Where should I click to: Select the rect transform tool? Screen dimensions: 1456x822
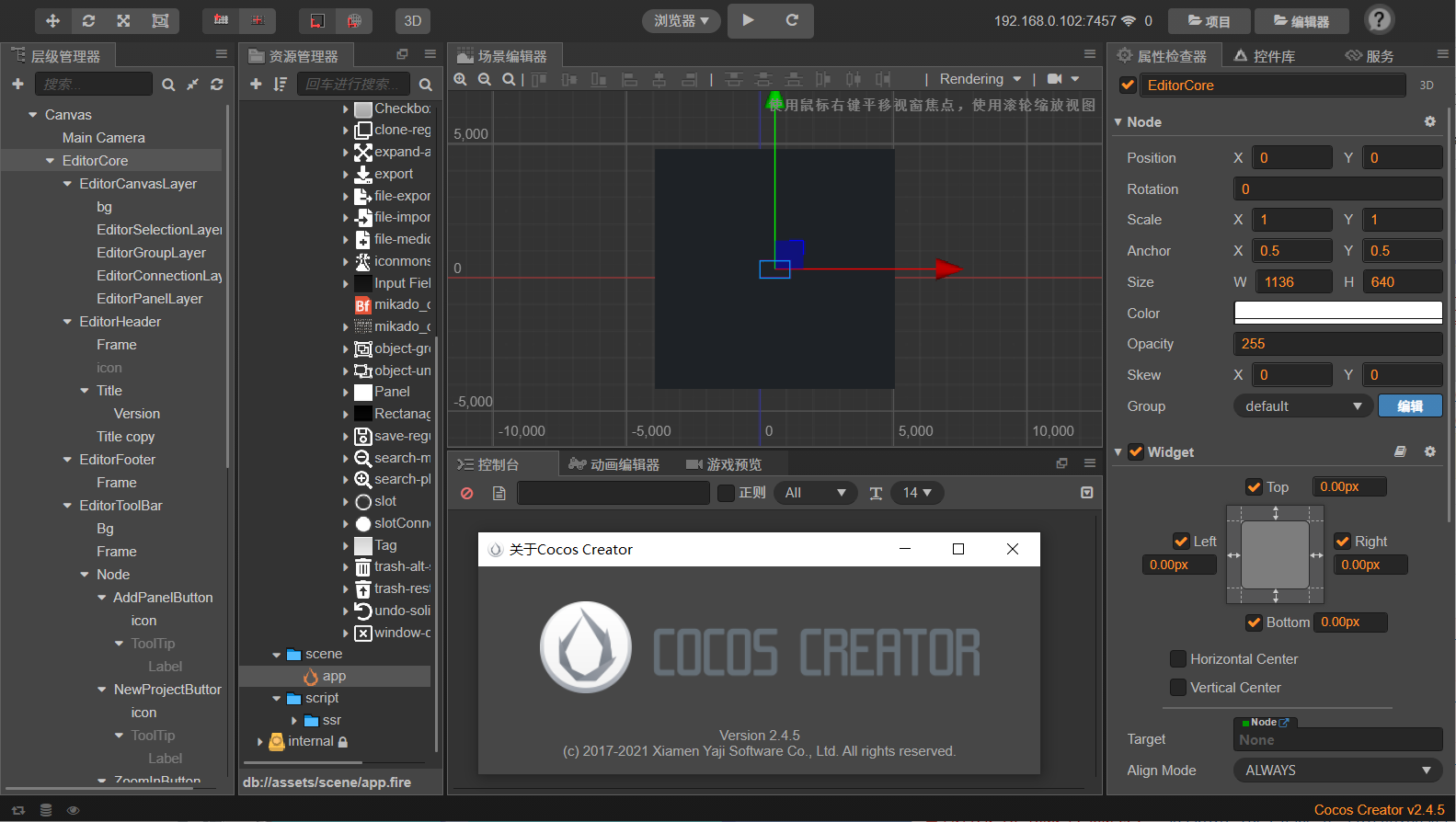coord(160,20)
